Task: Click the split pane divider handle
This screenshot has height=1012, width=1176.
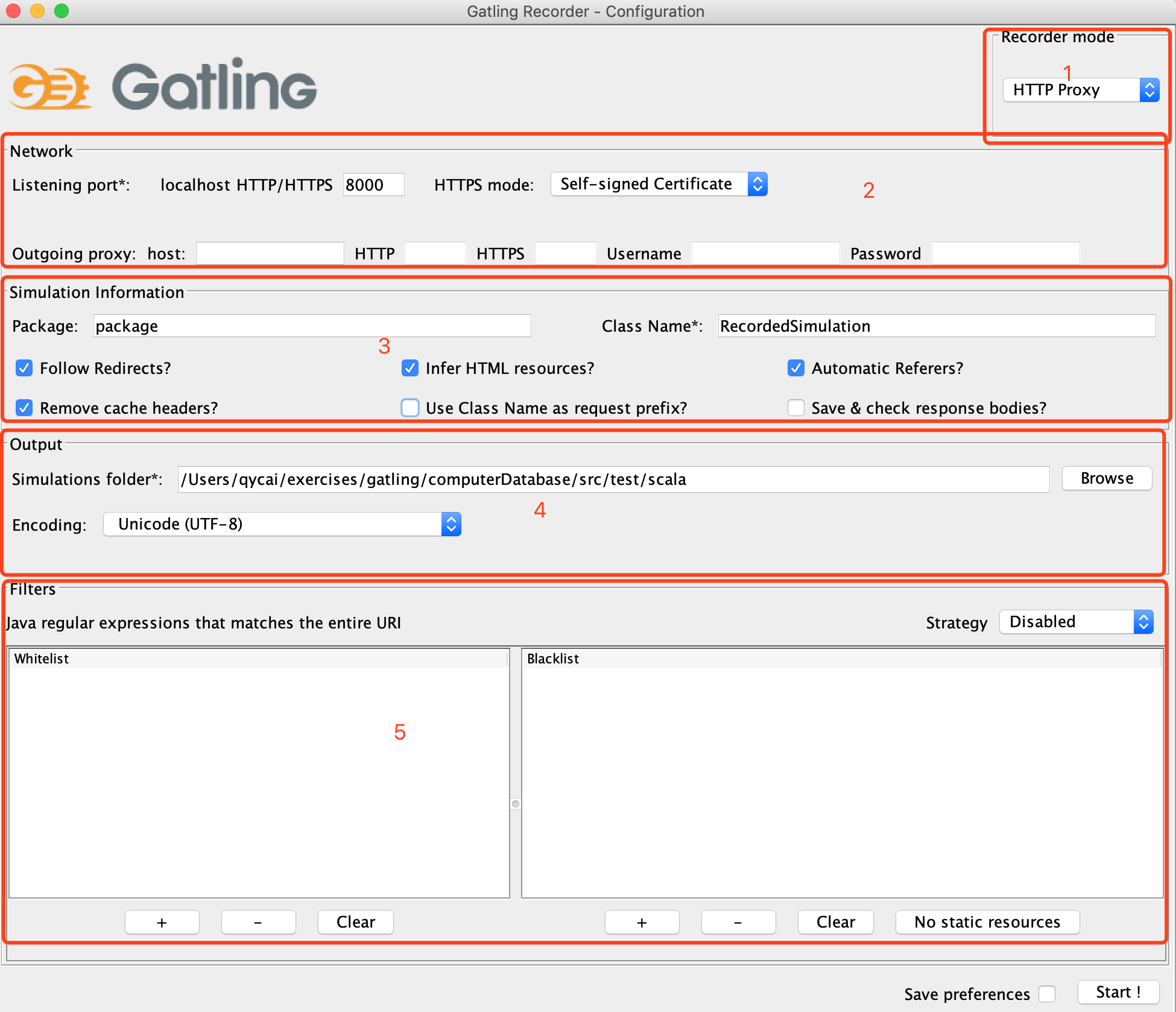Action: coord(516,803)
